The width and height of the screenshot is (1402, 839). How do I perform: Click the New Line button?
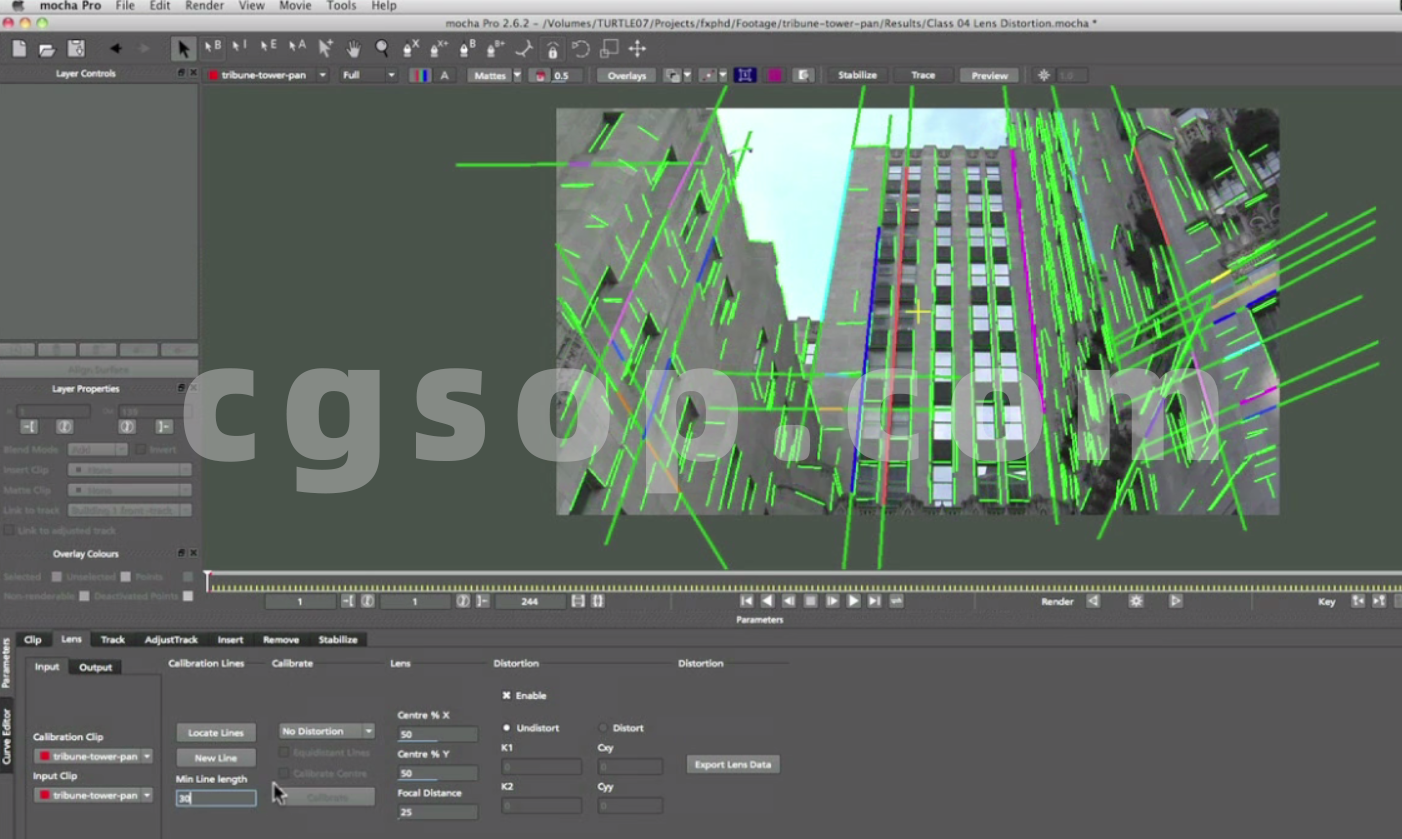pyautogui.click(x=216, y=758)
